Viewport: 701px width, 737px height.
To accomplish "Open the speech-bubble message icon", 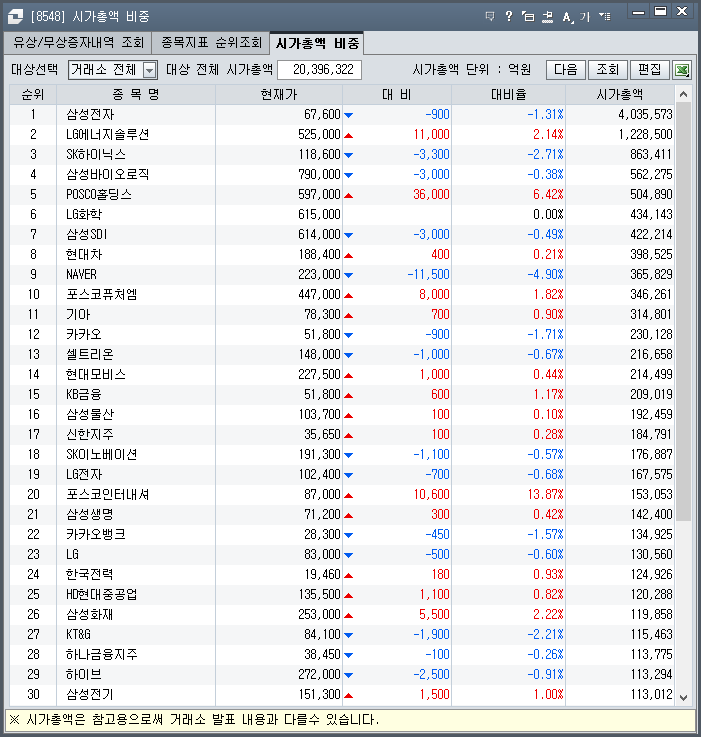I will 490,17.
